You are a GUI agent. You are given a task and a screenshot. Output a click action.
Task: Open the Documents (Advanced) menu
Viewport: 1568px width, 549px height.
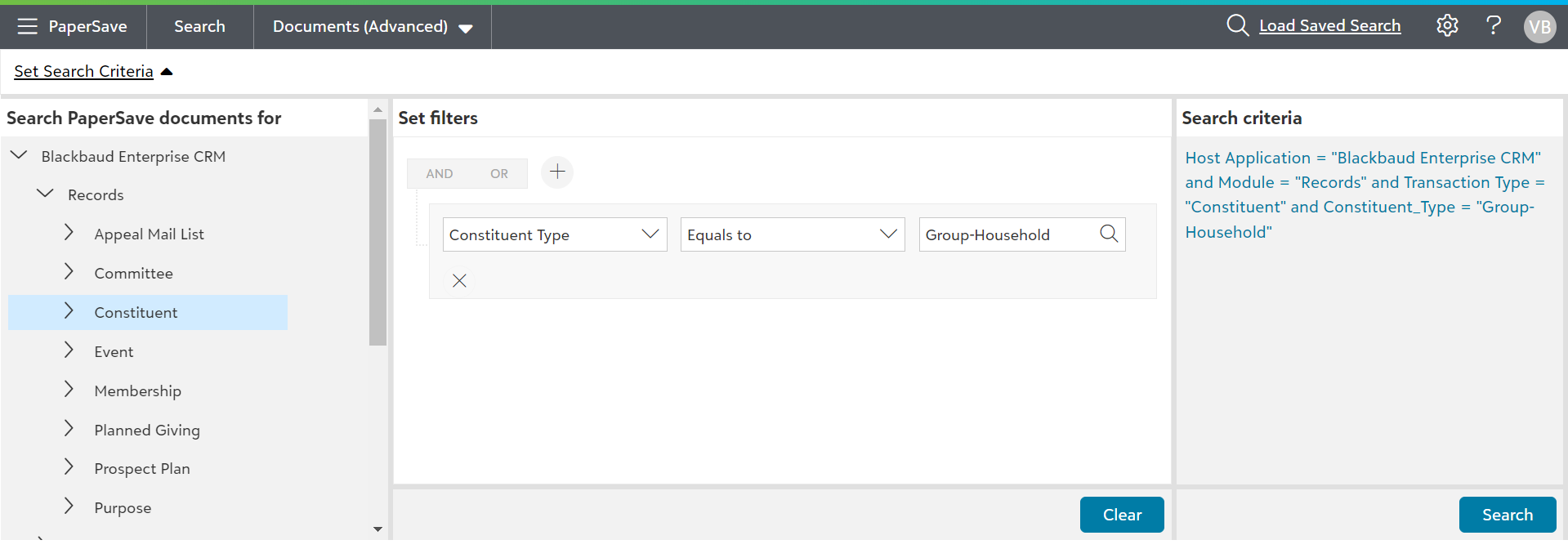coord(372,26)
